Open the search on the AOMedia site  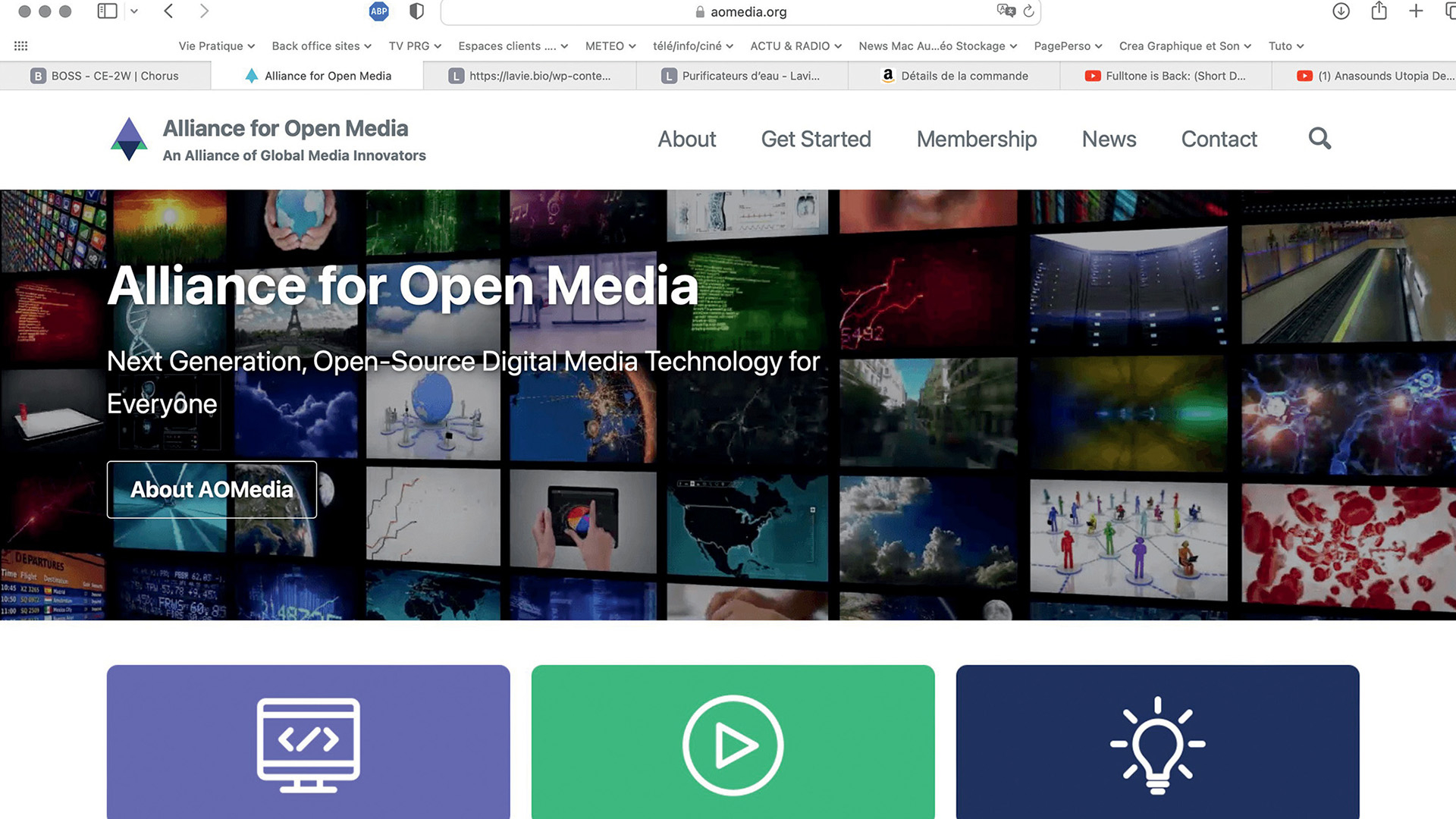point(1319,139)
